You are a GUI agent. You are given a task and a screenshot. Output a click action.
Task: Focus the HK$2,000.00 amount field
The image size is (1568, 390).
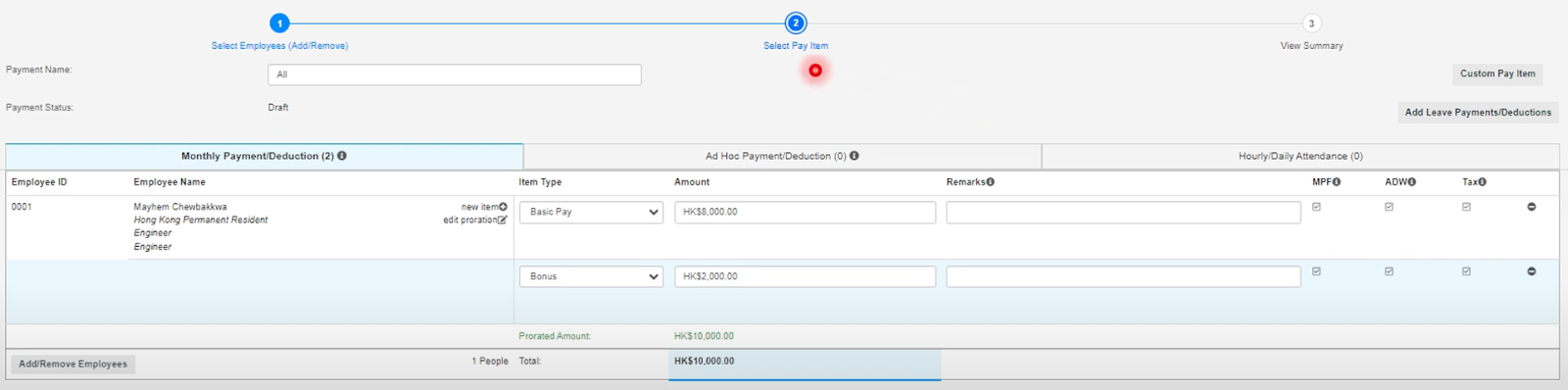click(806, 276)
